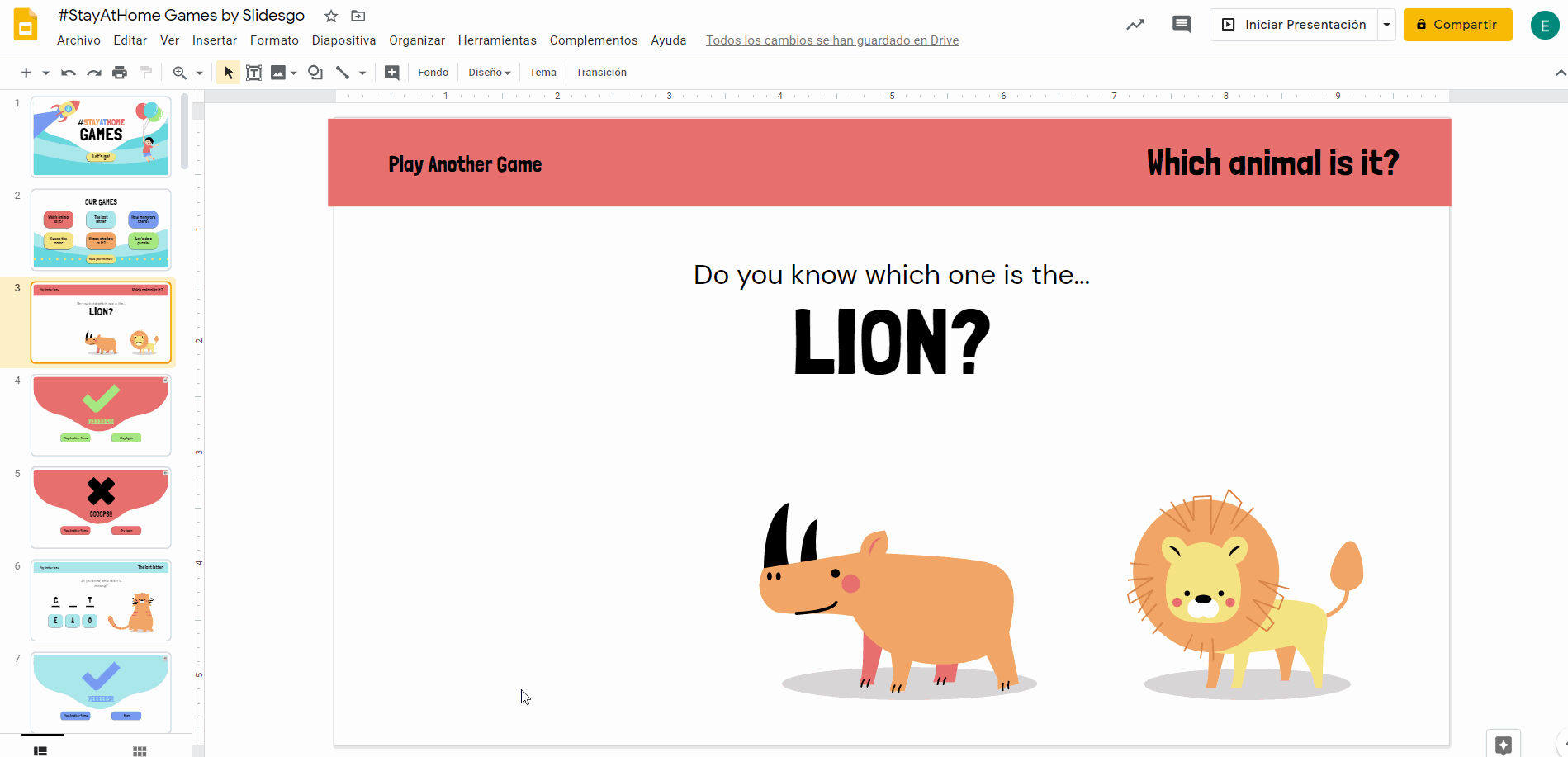Select the line tool icon
Screen dimensions: 1568x757
coord(343,73)
